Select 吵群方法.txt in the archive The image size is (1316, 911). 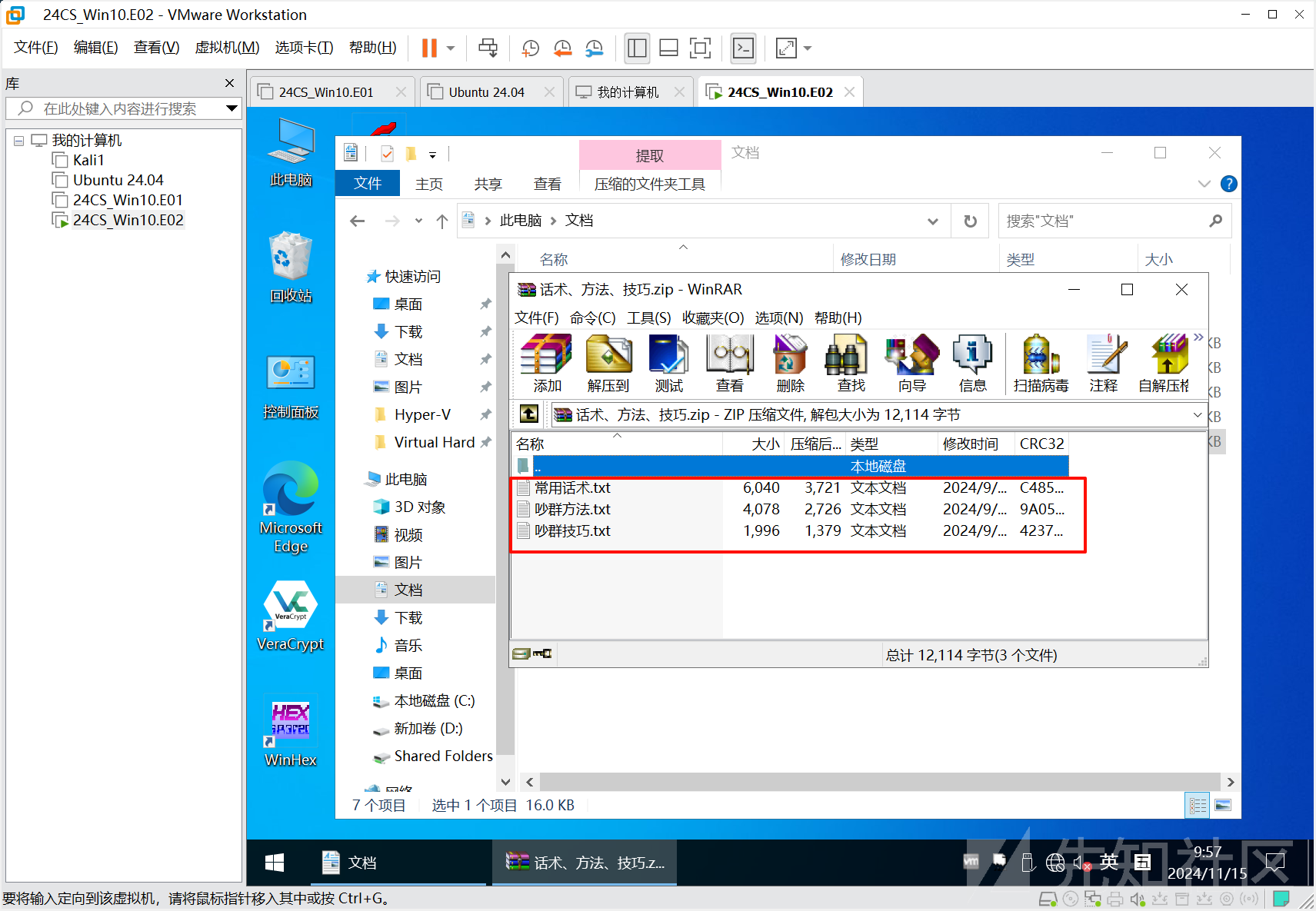[x=572, y=509]
